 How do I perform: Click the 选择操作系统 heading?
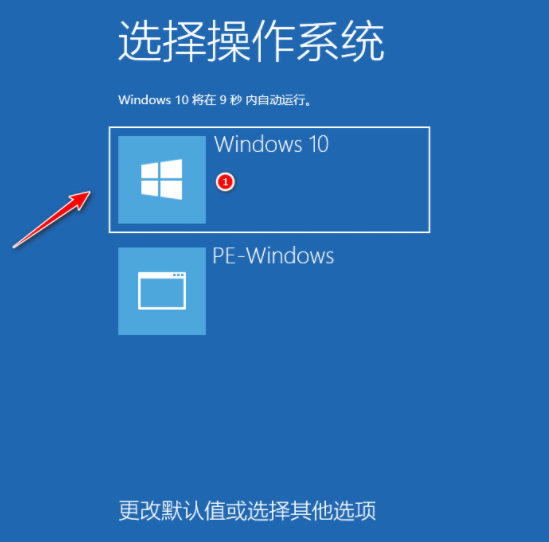click(251, 41)
